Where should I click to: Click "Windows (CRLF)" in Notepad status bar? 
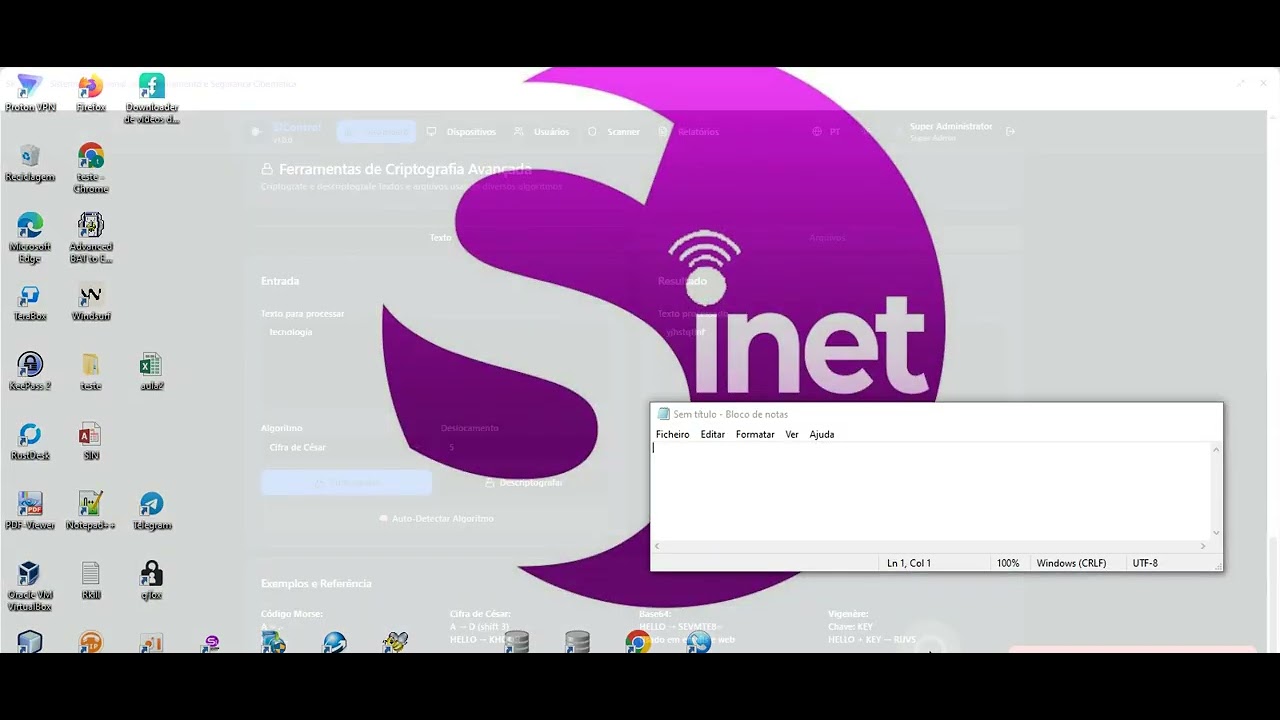[1071, 563]
